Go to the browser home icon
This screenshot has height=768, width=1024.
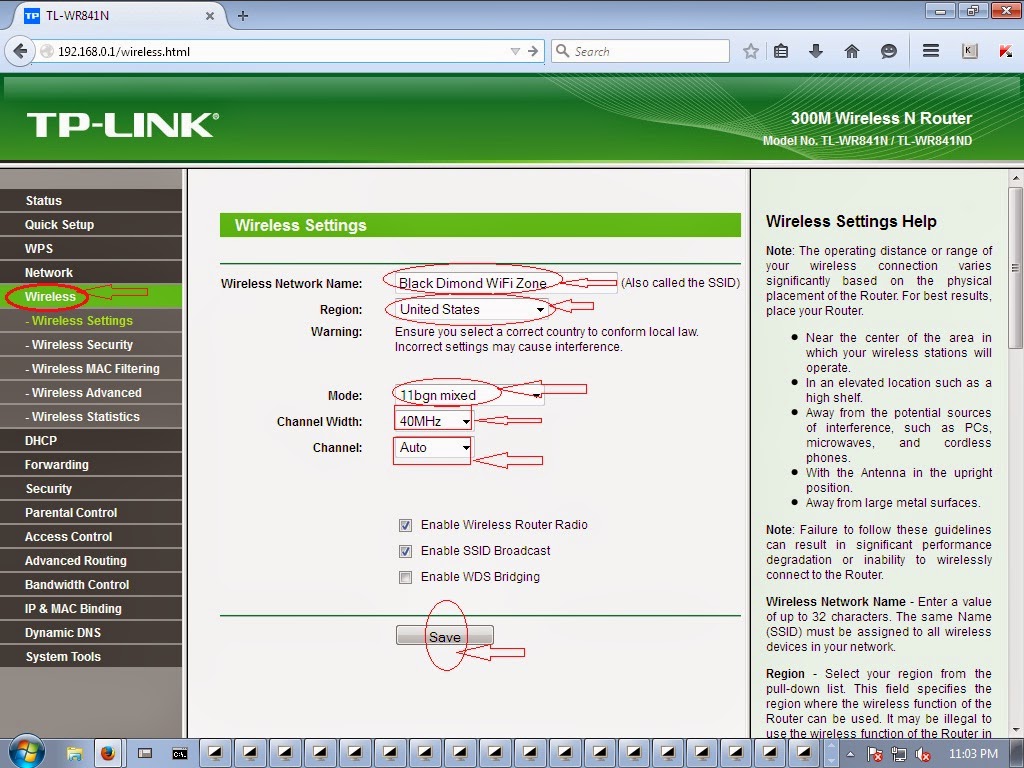pyautogui.click(x=852, y=51)
